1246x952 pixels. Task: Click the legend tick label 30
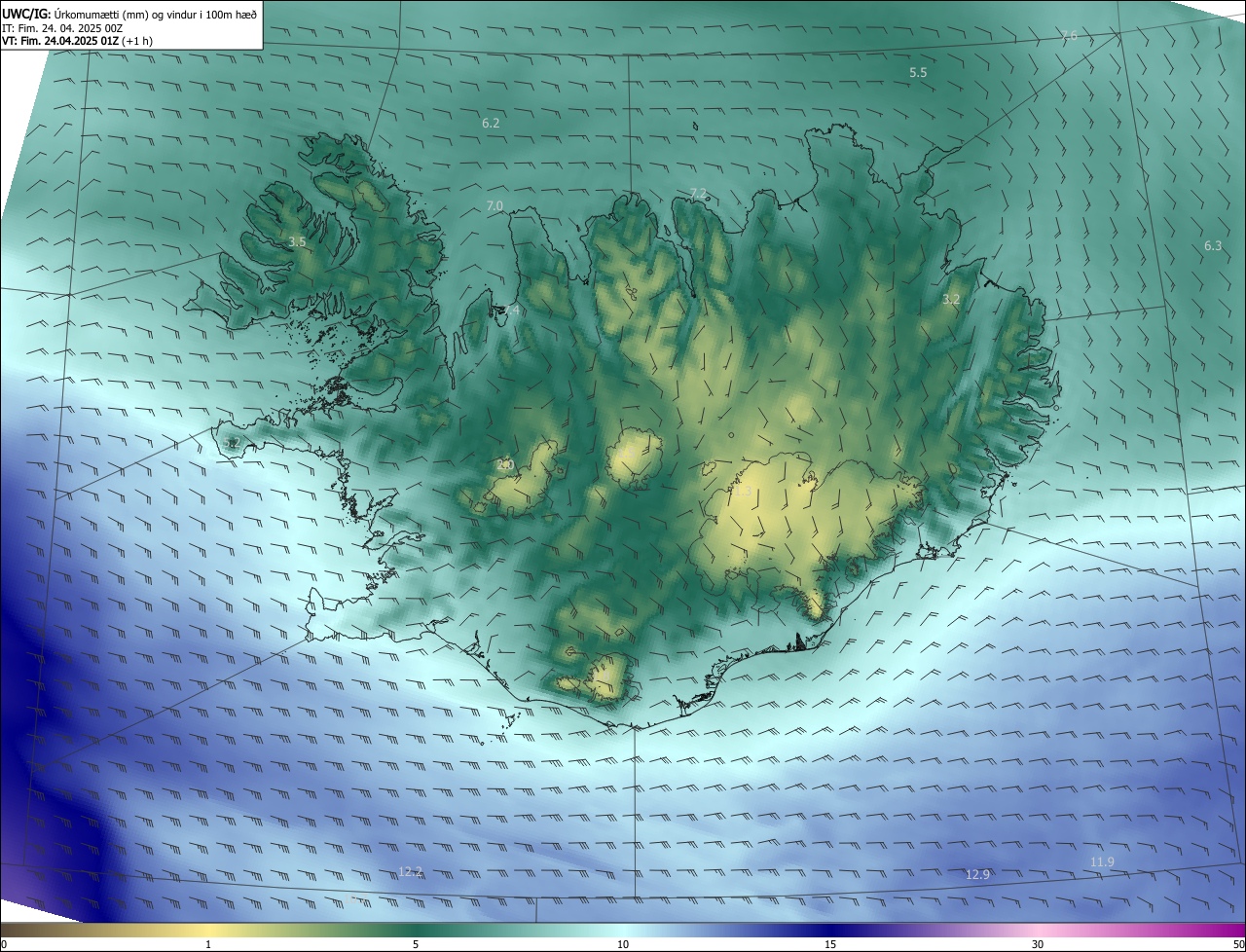click(x=1038, y=945)
